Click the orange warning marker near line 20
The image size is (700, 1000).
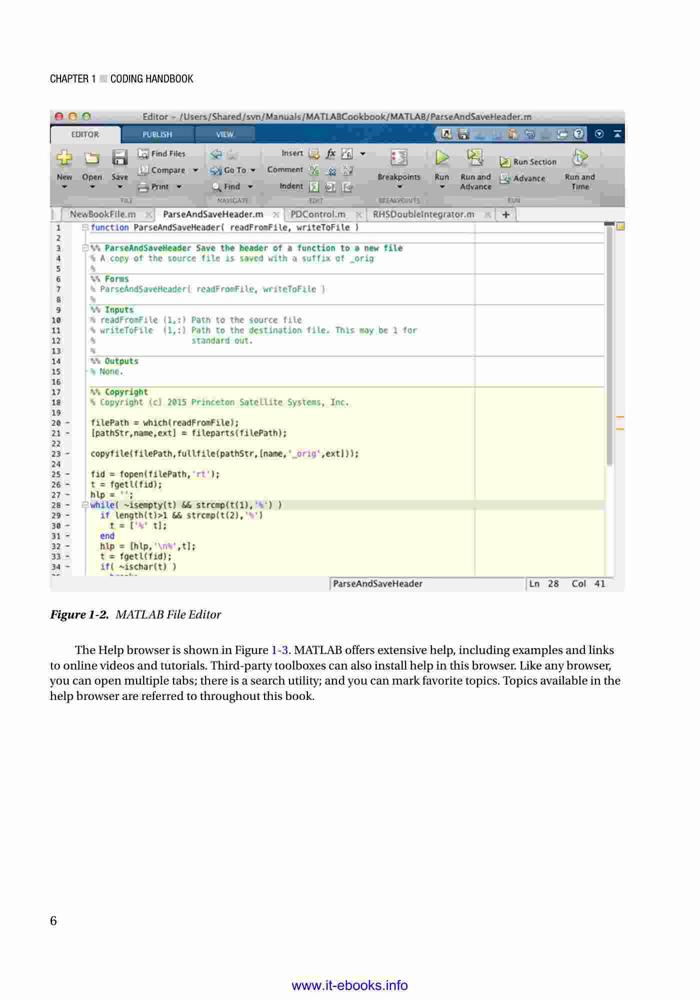[x=620, y=418]
